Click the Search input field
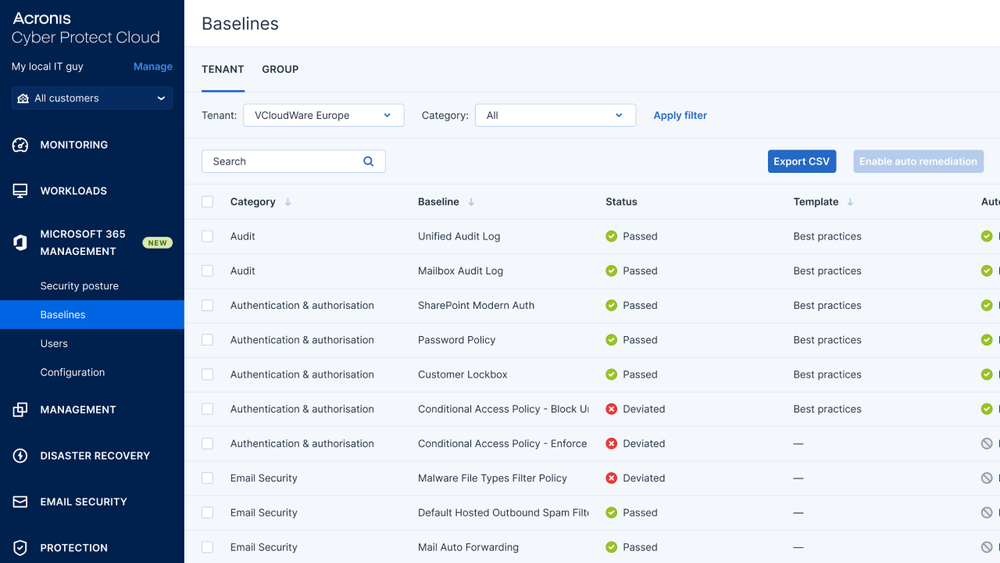This screenshot has width=1000, height=563. (x=293, y=161)
